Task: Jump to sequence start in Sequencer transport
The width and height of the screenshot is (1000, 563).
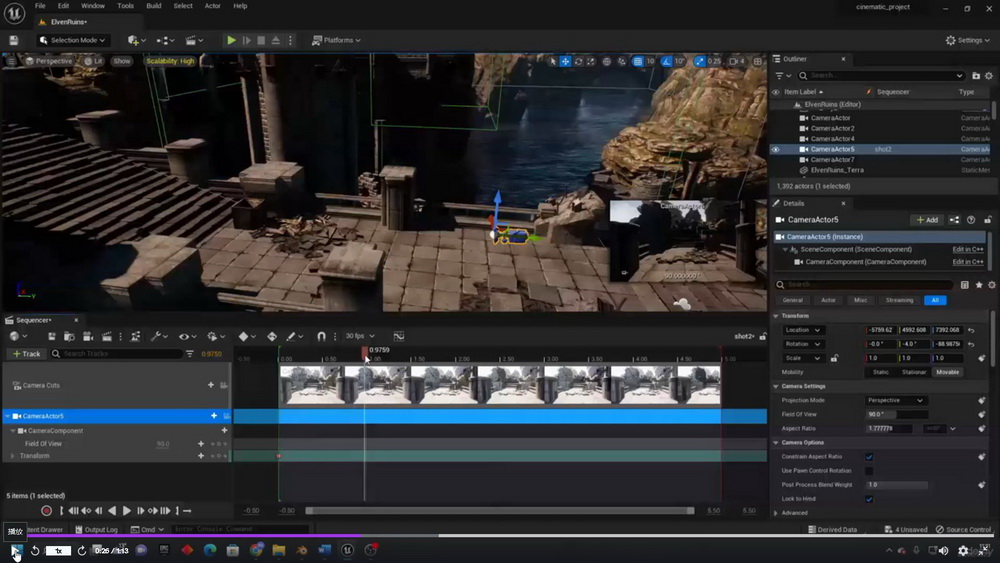Action: coord(73,511)
